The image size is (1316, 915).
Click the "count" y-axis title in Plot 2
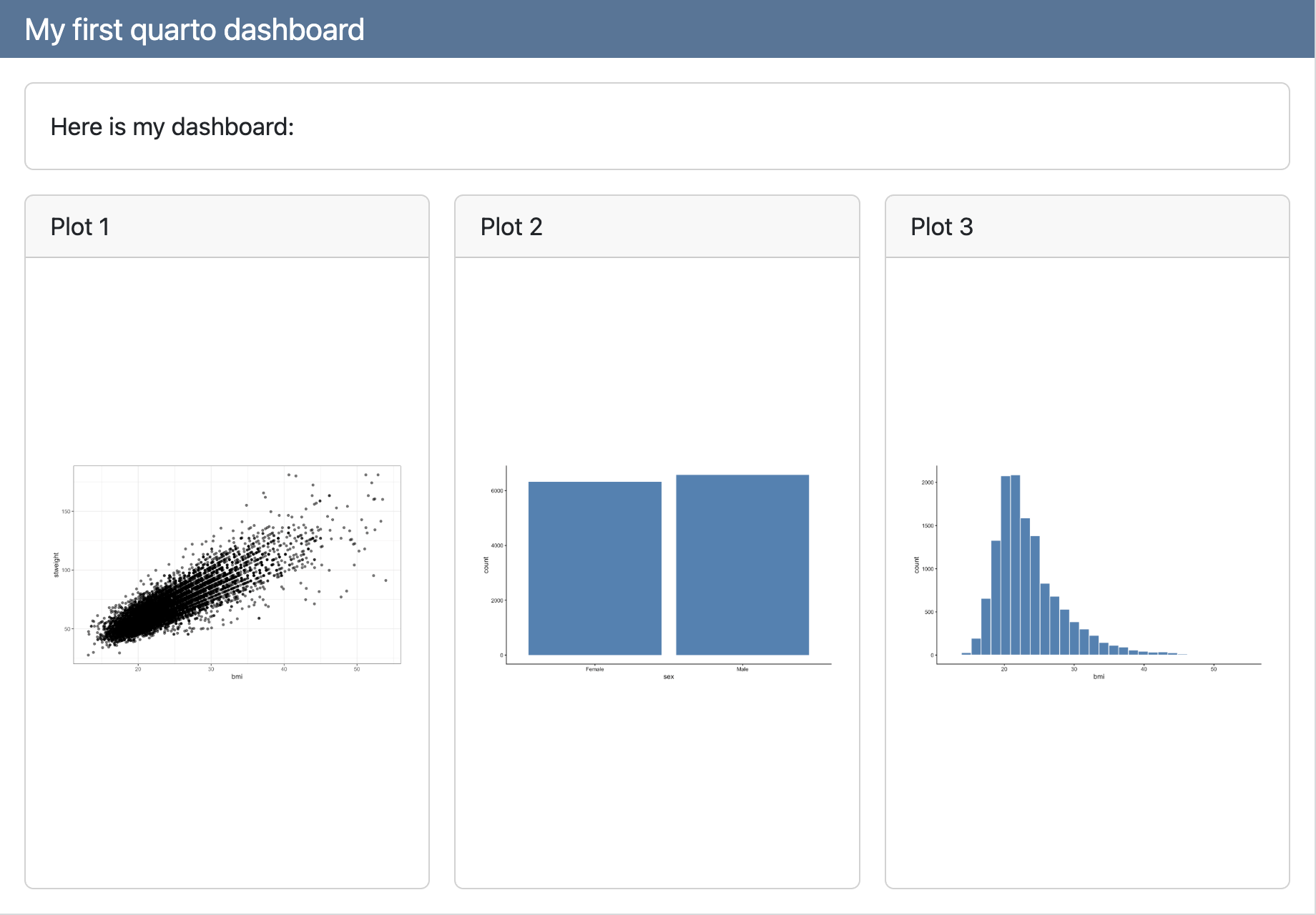pos(486,565)
